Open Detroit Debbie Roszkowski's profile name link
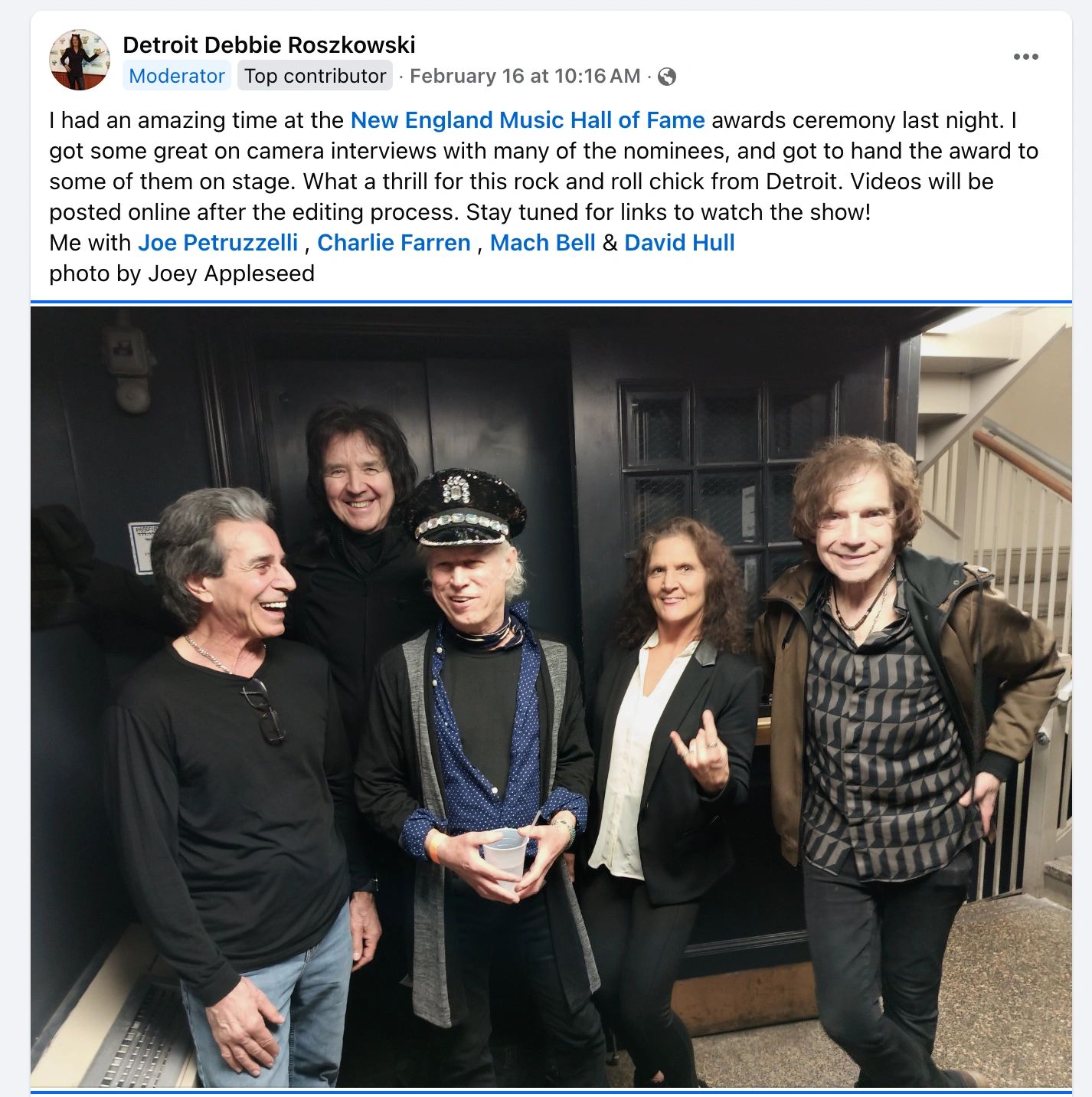 pos(269,45)
